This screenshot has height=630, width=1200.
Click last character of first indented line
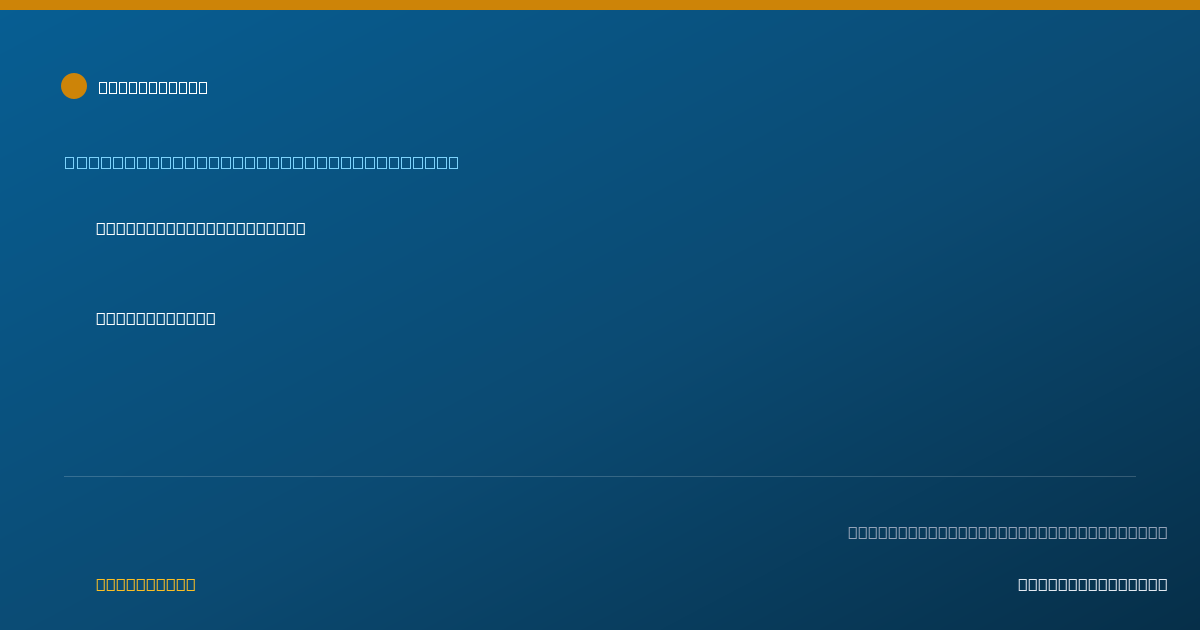[301, 228]
